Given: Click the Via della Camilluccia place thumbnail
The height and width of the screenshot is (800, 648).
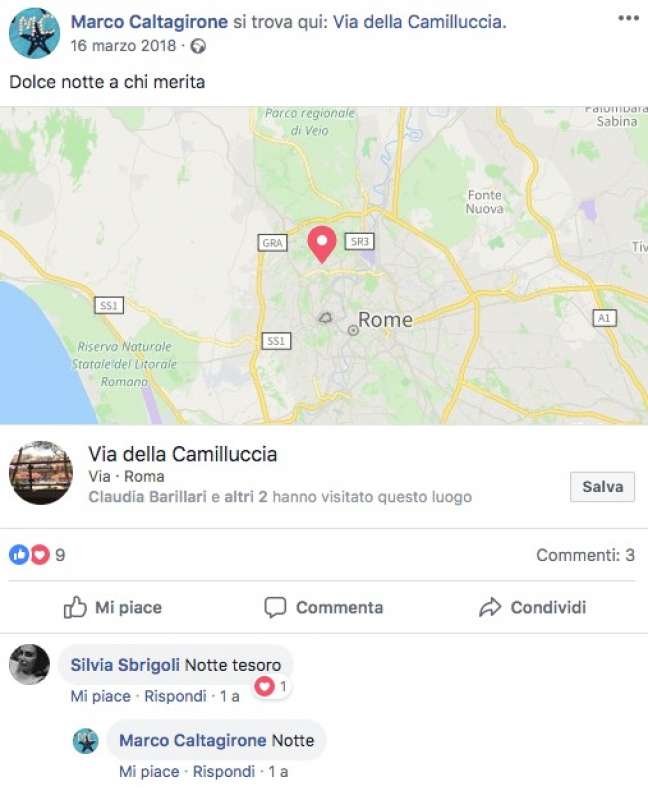Looking at the screenshot, I should (x=41, y=473).
